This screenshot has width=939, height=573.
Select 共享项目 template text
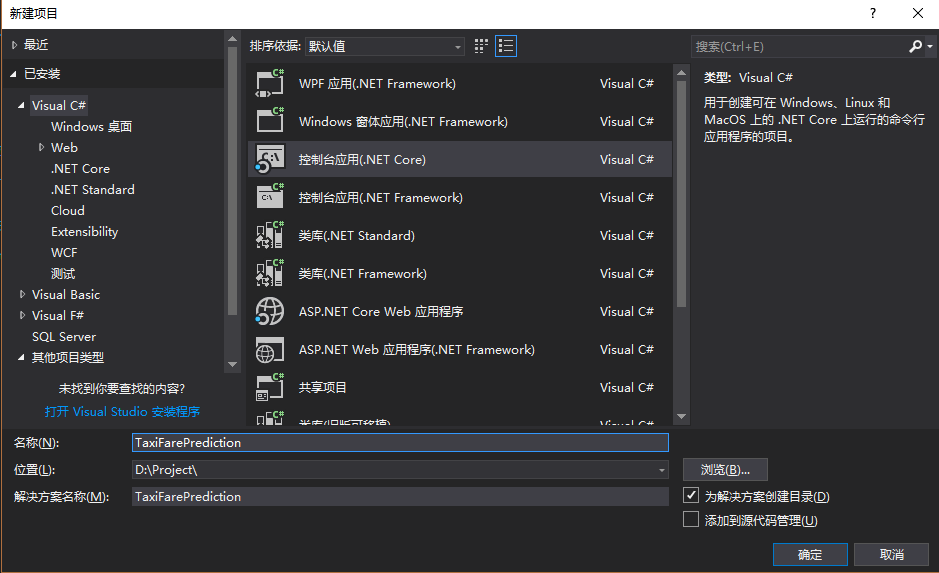pos(322,387)
